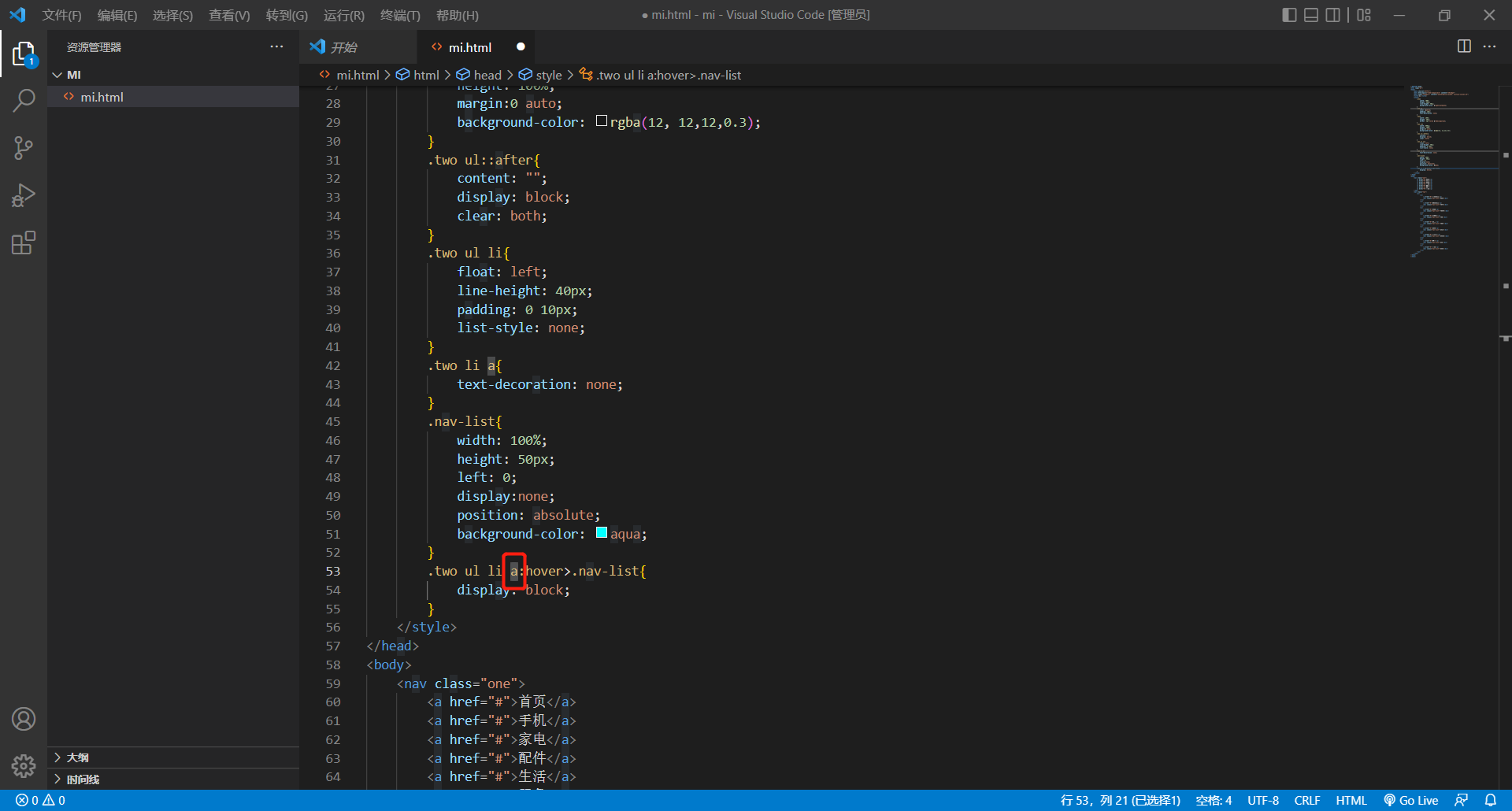Click the 首页 link text on line 60
The width and height of the screenshot is (1512, 811).
click(532, 702)
